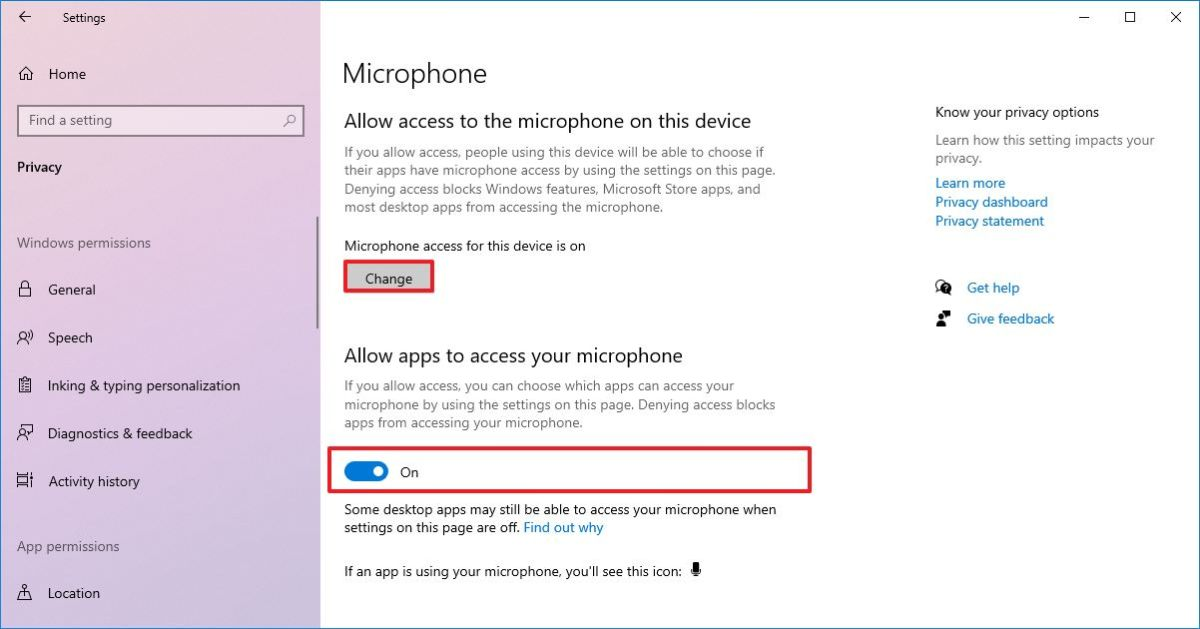
Task: Click the Get help chat icon
Action: point(943,287)
